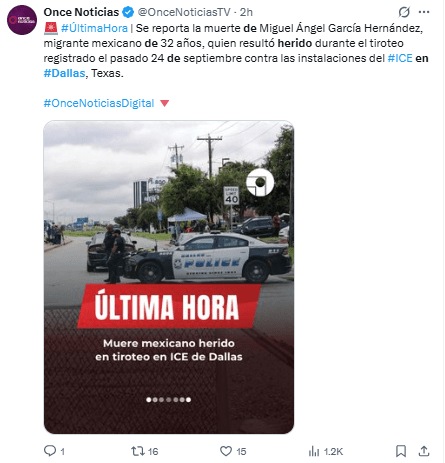Open the Grok explain post icon

[404, 12]
